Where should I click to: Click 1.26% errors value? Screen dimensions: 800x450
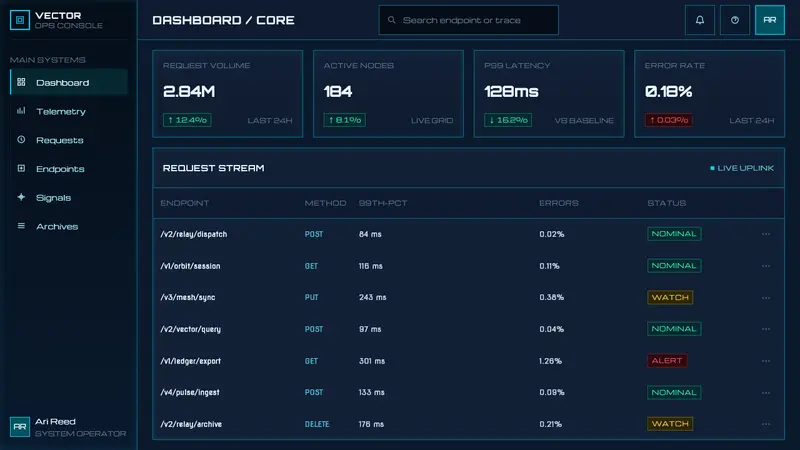[551, 361]
